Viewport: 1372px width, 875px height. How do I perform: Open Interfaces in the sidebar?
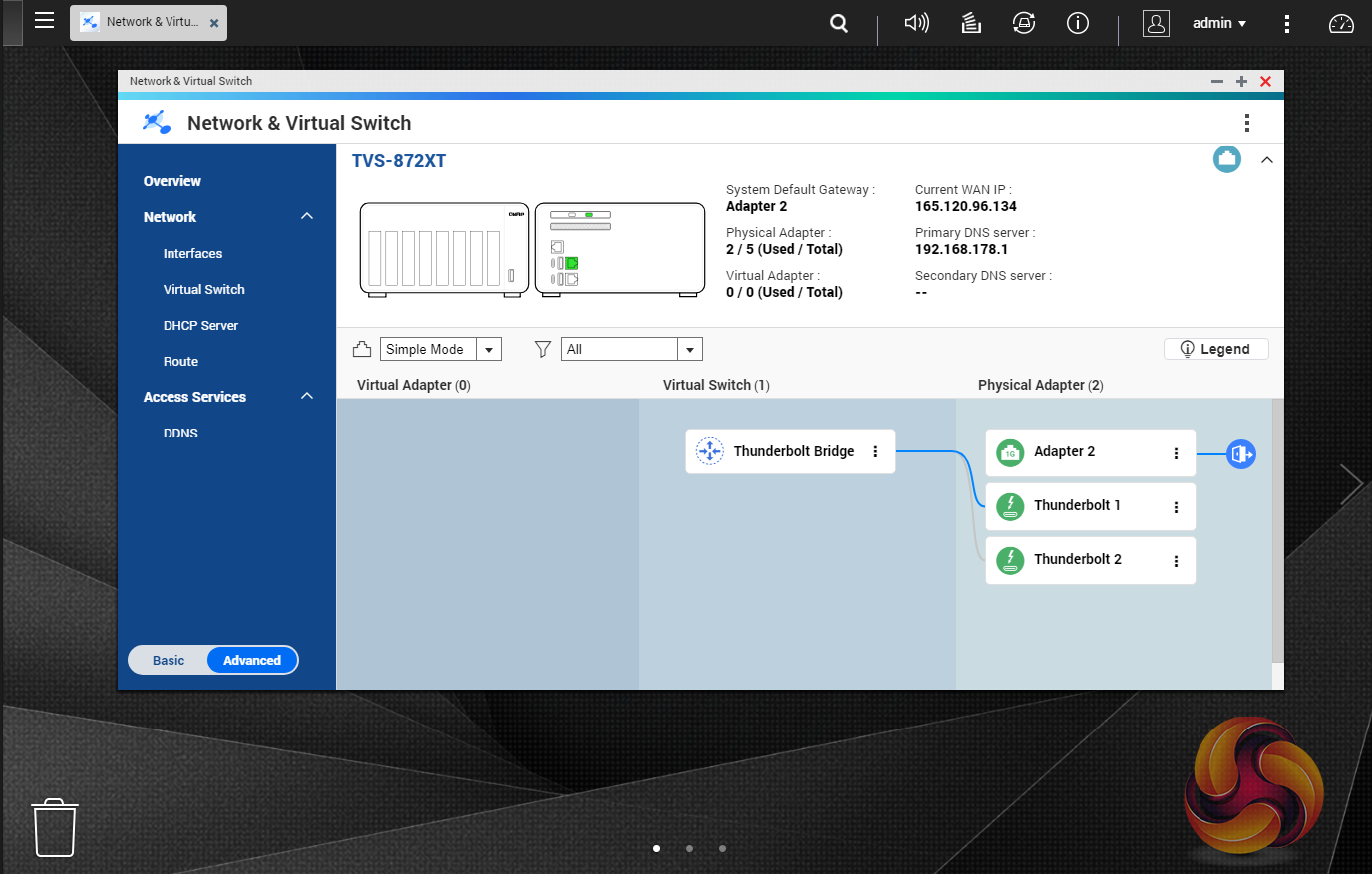click(x=192, y=253)
